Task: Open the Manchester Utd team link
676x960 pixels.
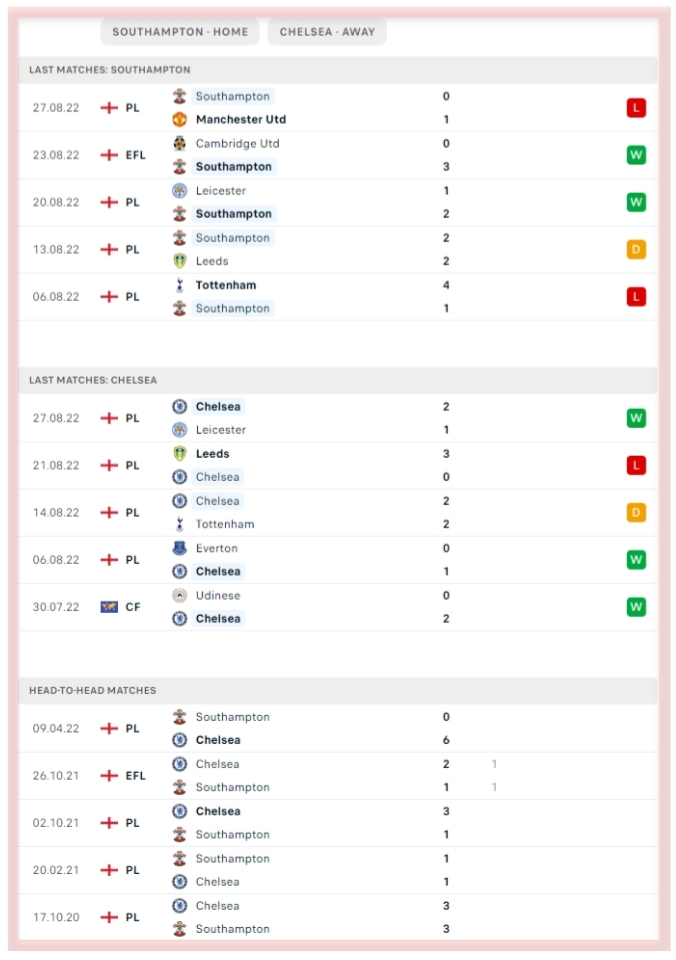Action: 241,119
